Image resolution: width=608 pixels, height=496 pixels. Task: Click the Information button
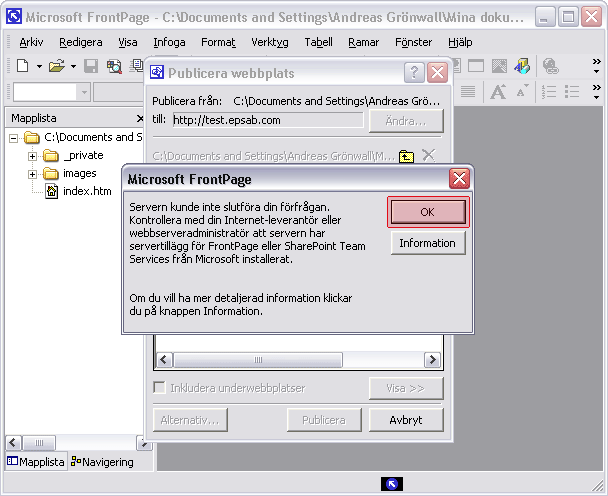tap(427, 243)
